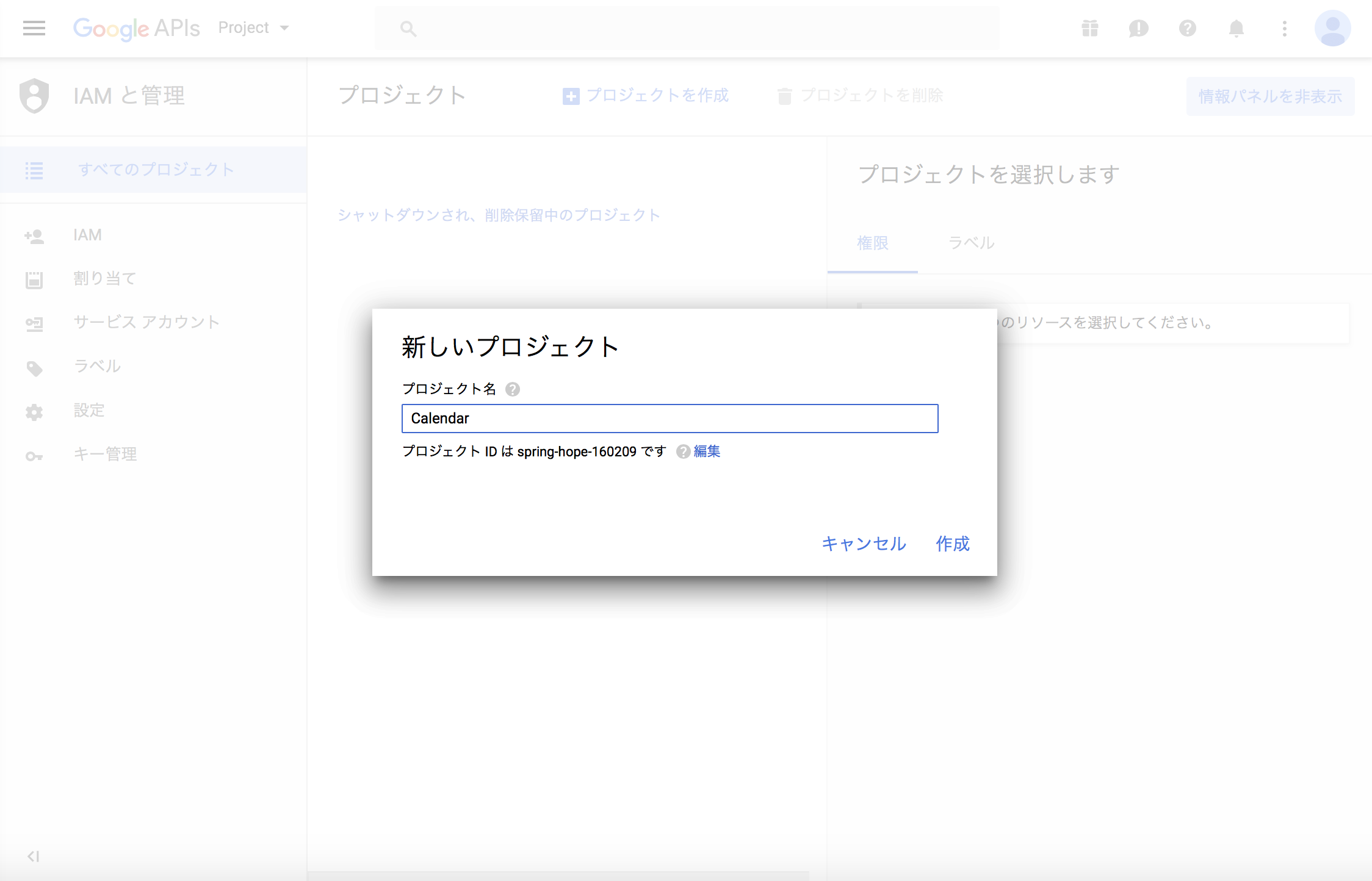Click キャンセル in the dialog
Viewport: 1372px width, 881px height.
pos(864,544)
